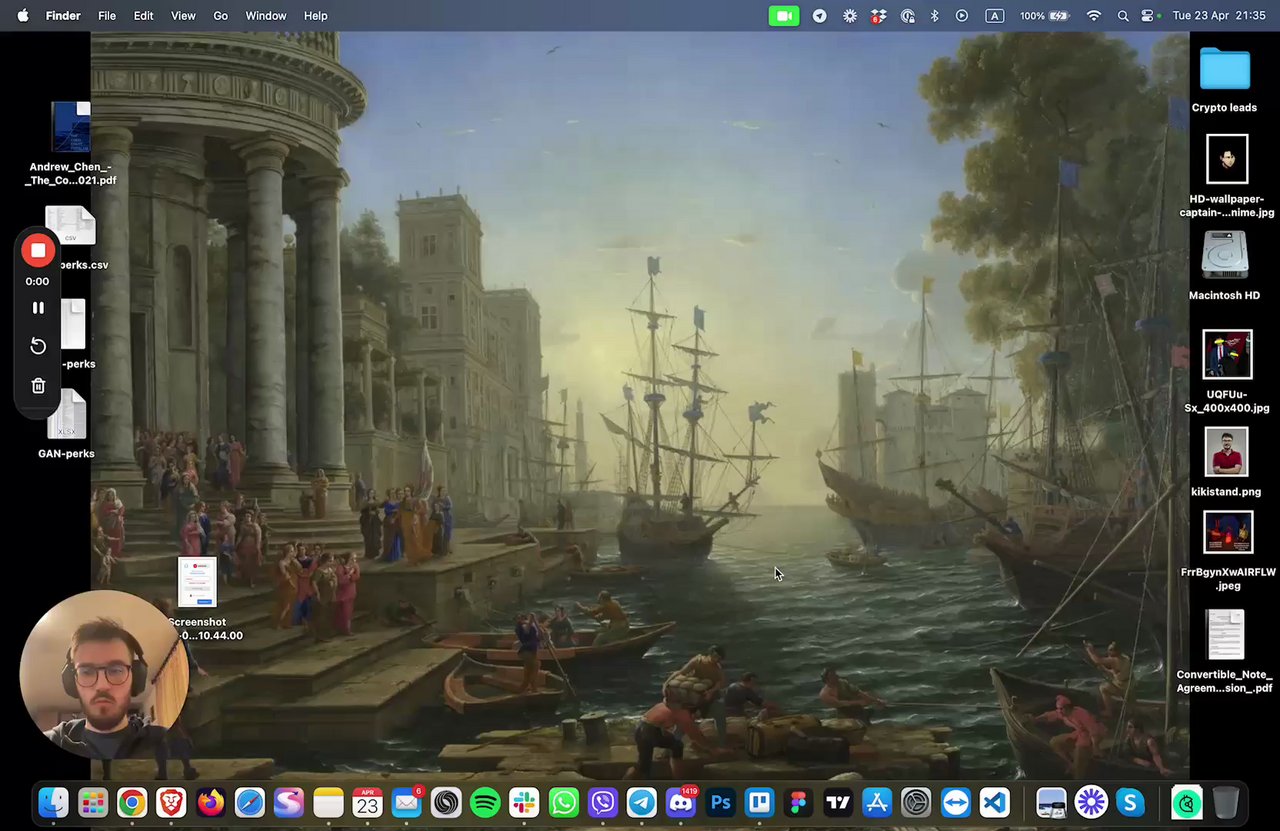Image resolution: width=1280 pixels, height=831 pixels.
Task: Select the Screenshot file on the desktop
Action: pyautogui.click(x=197, y=582)
